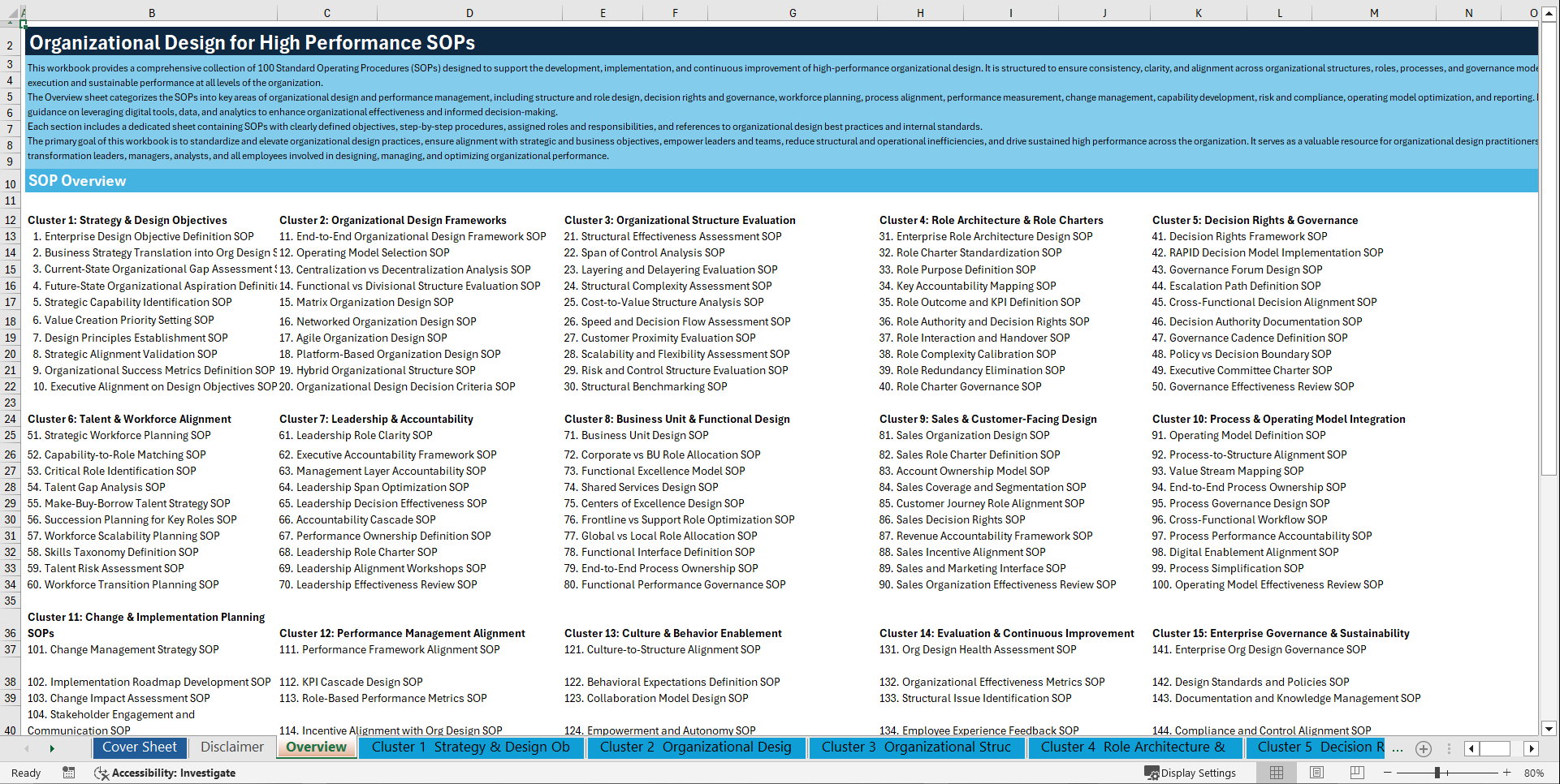The image size is (1560, 784).
Task: Add a new worksheet with the plus button
Action: 1423,749
